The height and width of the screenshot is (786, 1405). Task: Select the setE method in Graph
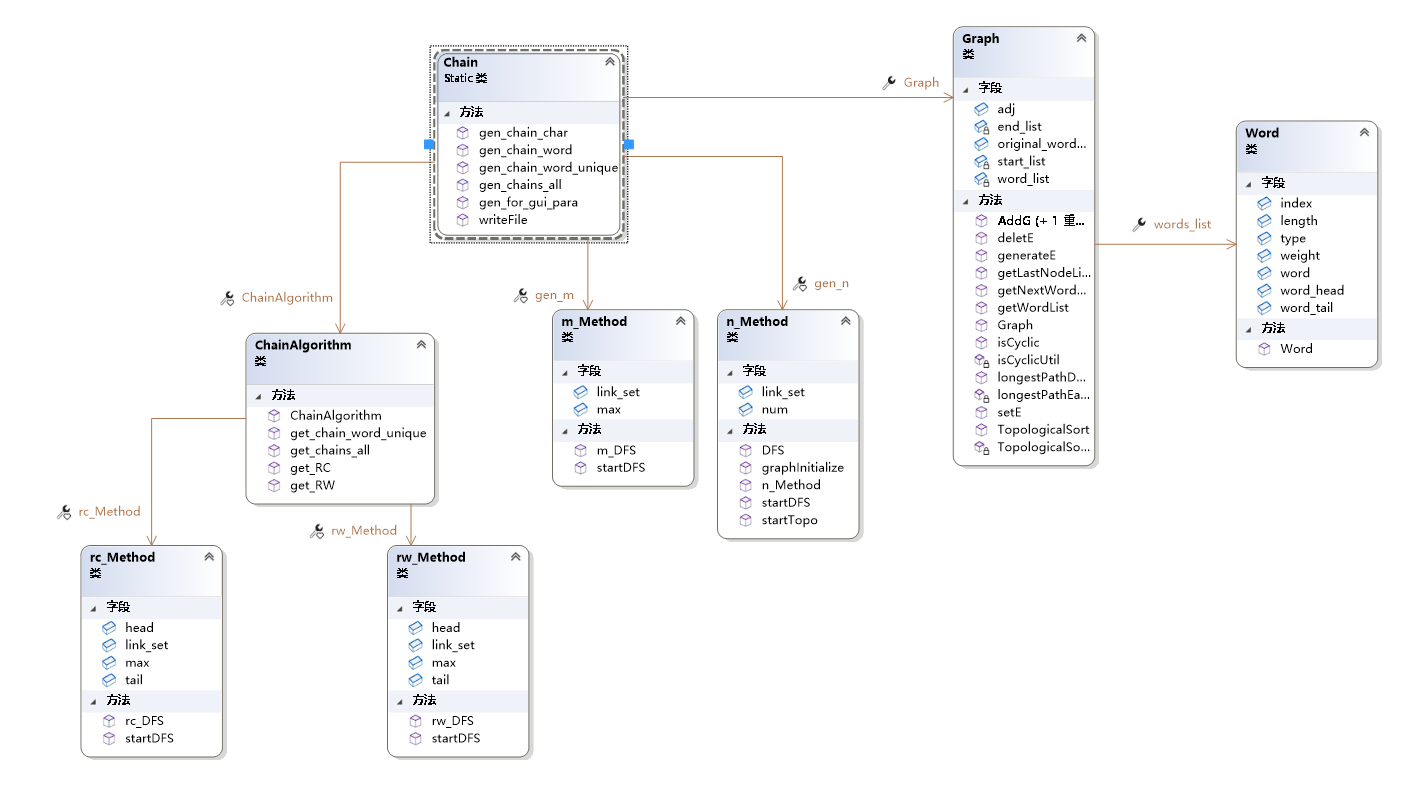[1009, 412]
